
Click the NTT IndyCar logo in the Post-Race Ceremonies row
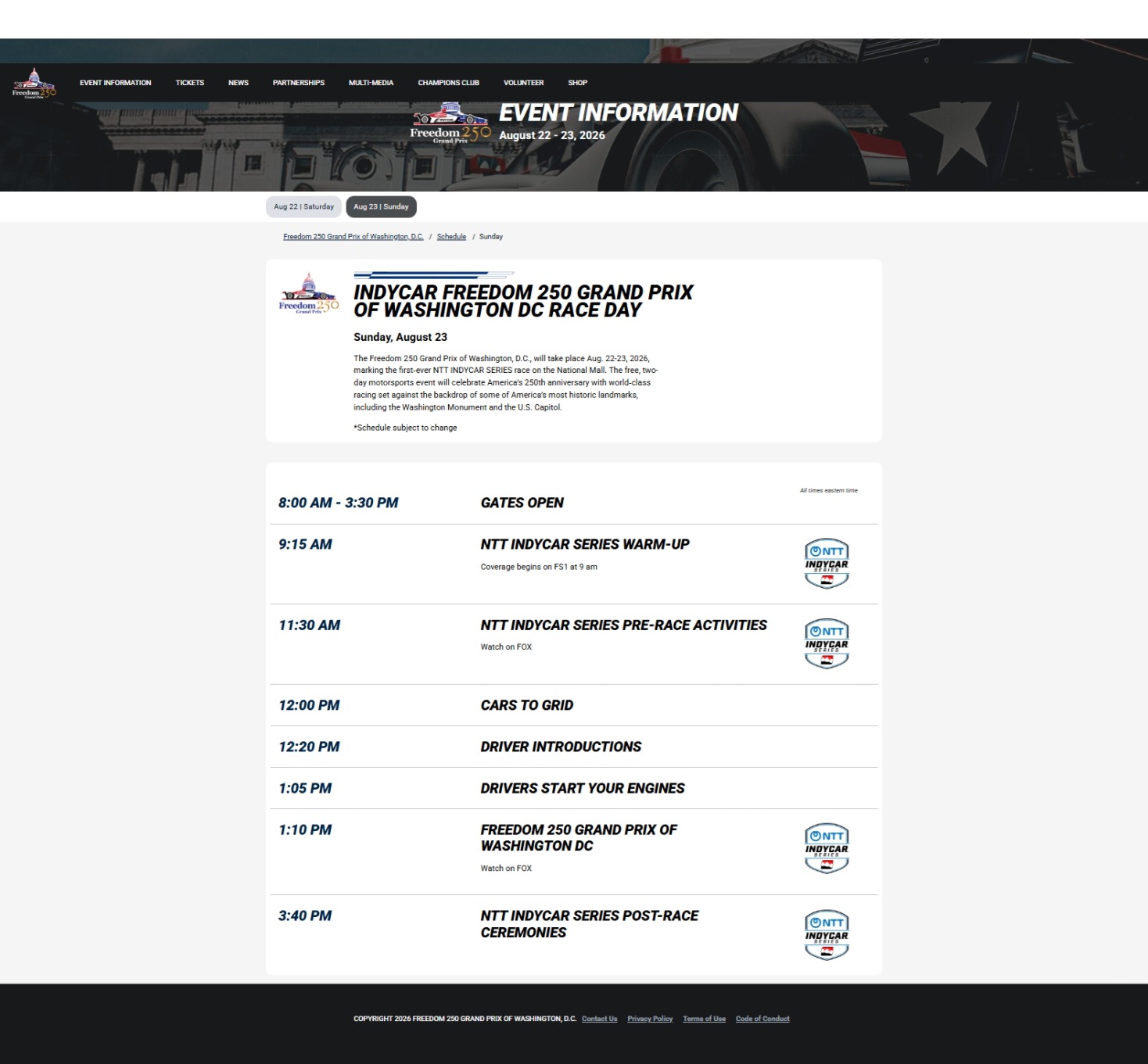[827, 934]
